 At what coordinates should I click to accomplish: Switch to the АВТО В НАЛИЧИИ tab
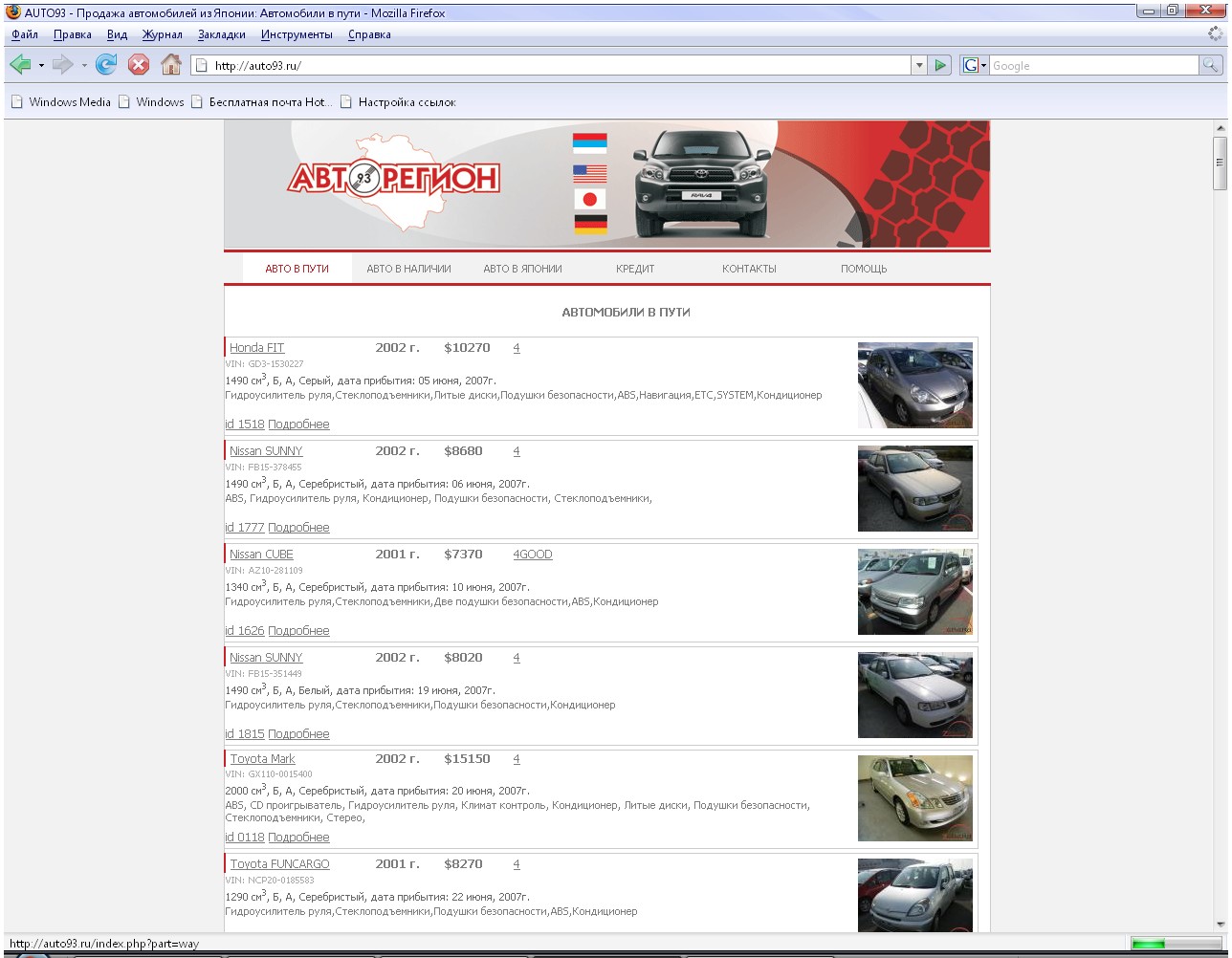tap(407, 269)
